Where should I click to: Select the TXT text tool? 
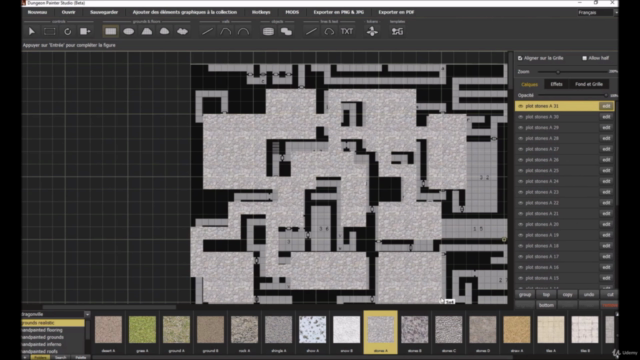[347, 31]
